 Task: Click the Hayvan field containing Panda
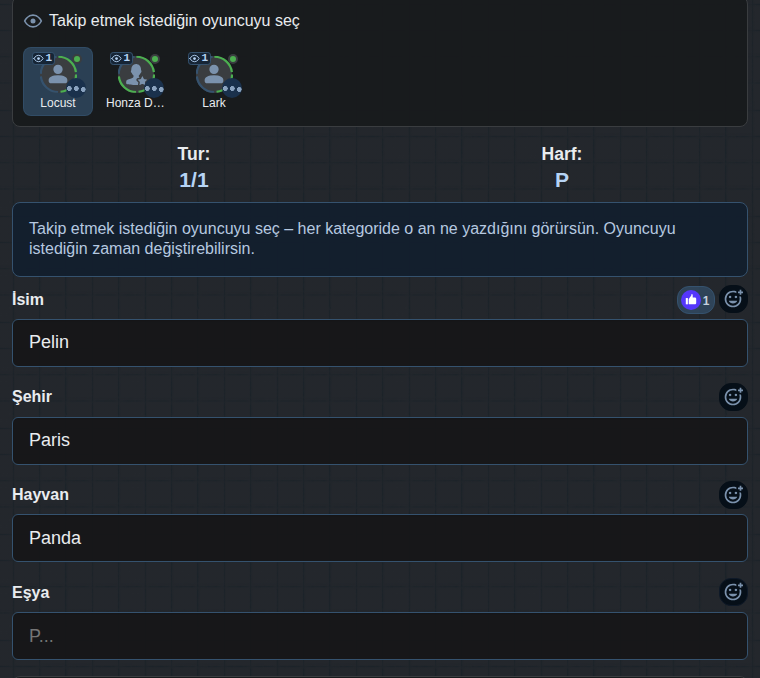pyautogui.click(x=380, y=538)
